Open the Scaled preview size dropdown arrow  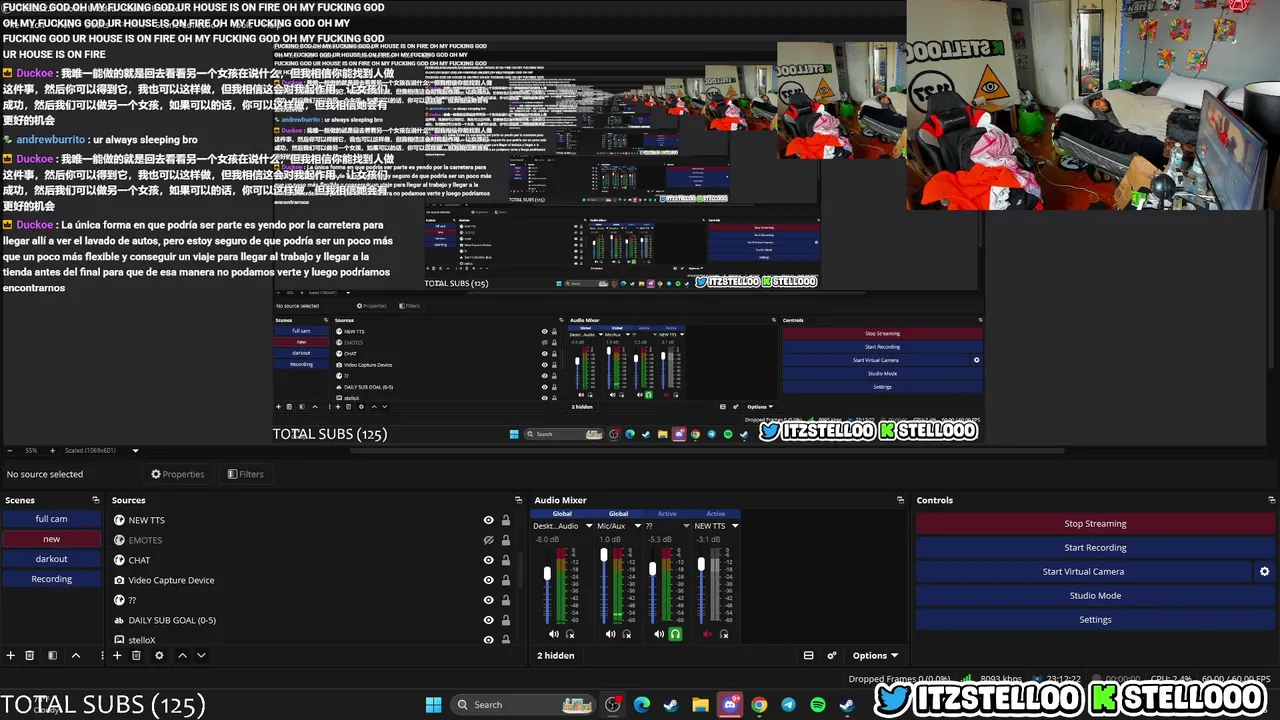135,450
